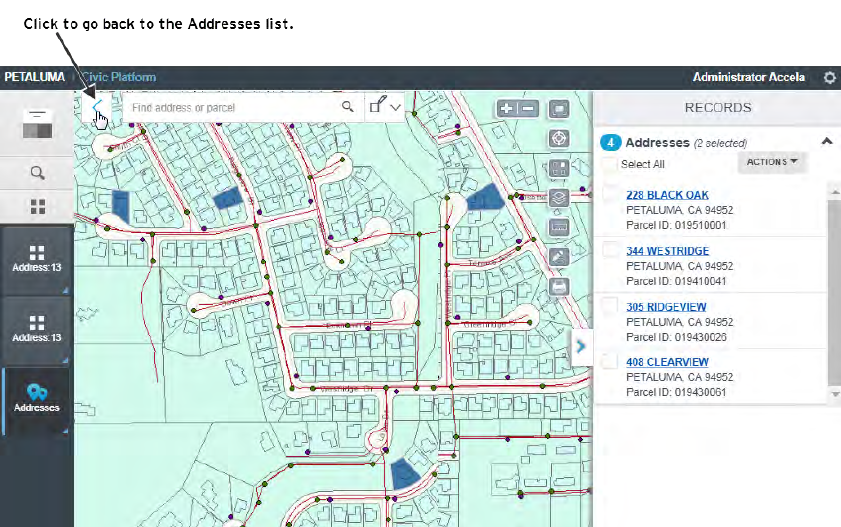
Task: Click the magnifier icon in search box
Action: [348, 107]
